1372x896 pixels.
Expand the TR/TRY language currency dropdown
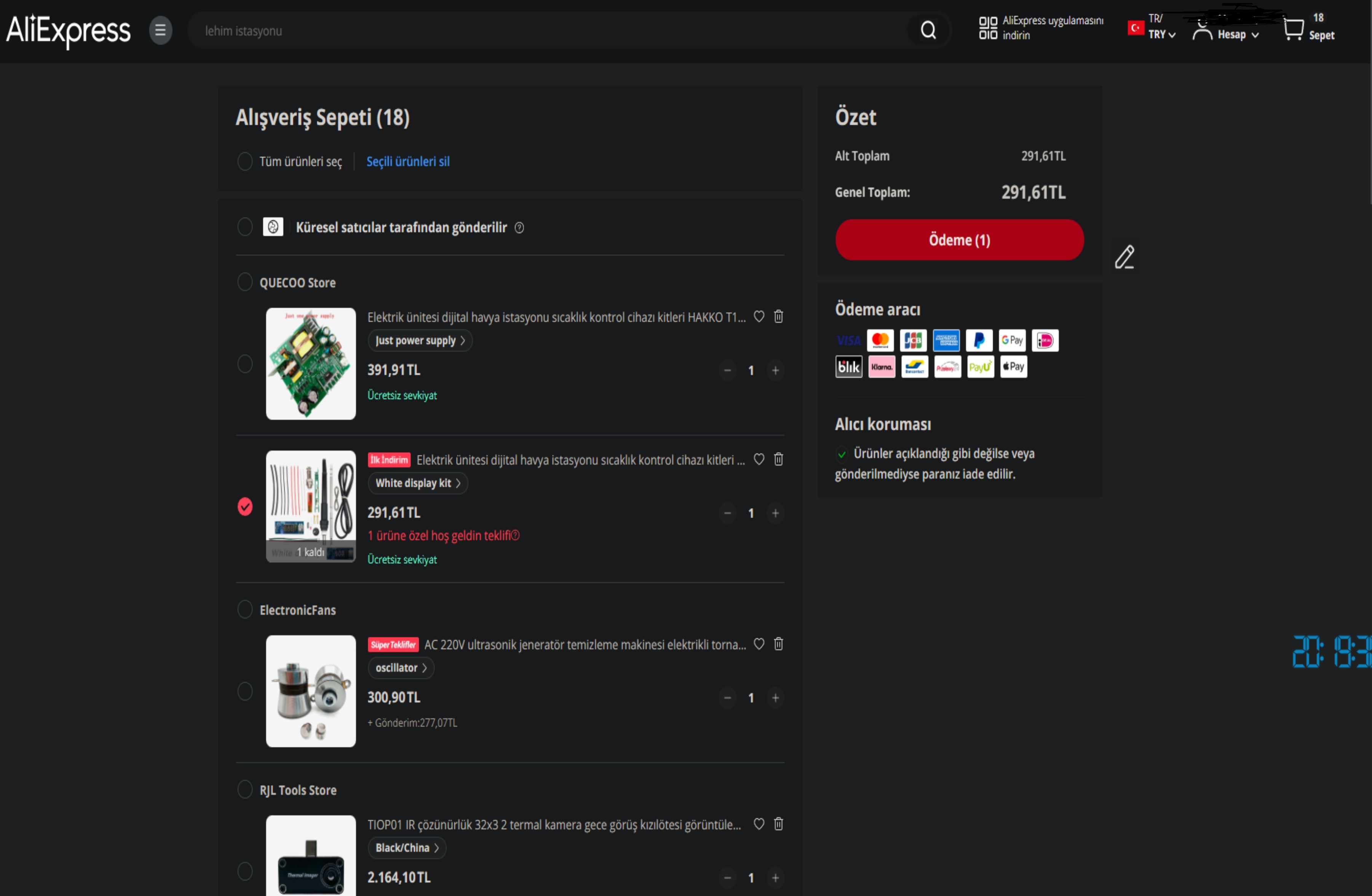pos(1161,27)
